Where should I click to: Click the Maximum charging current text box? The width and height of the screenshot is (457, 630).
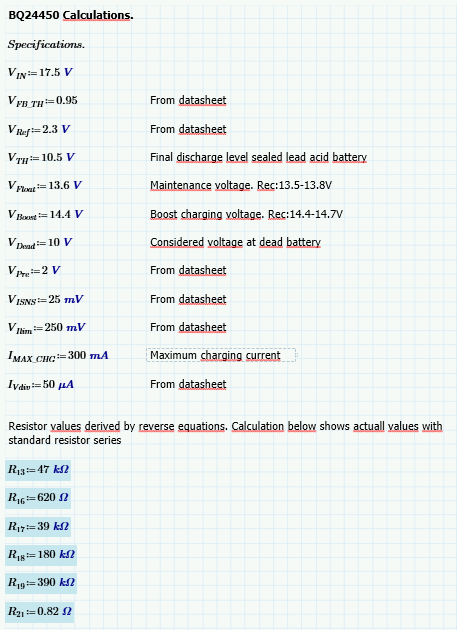221,355
